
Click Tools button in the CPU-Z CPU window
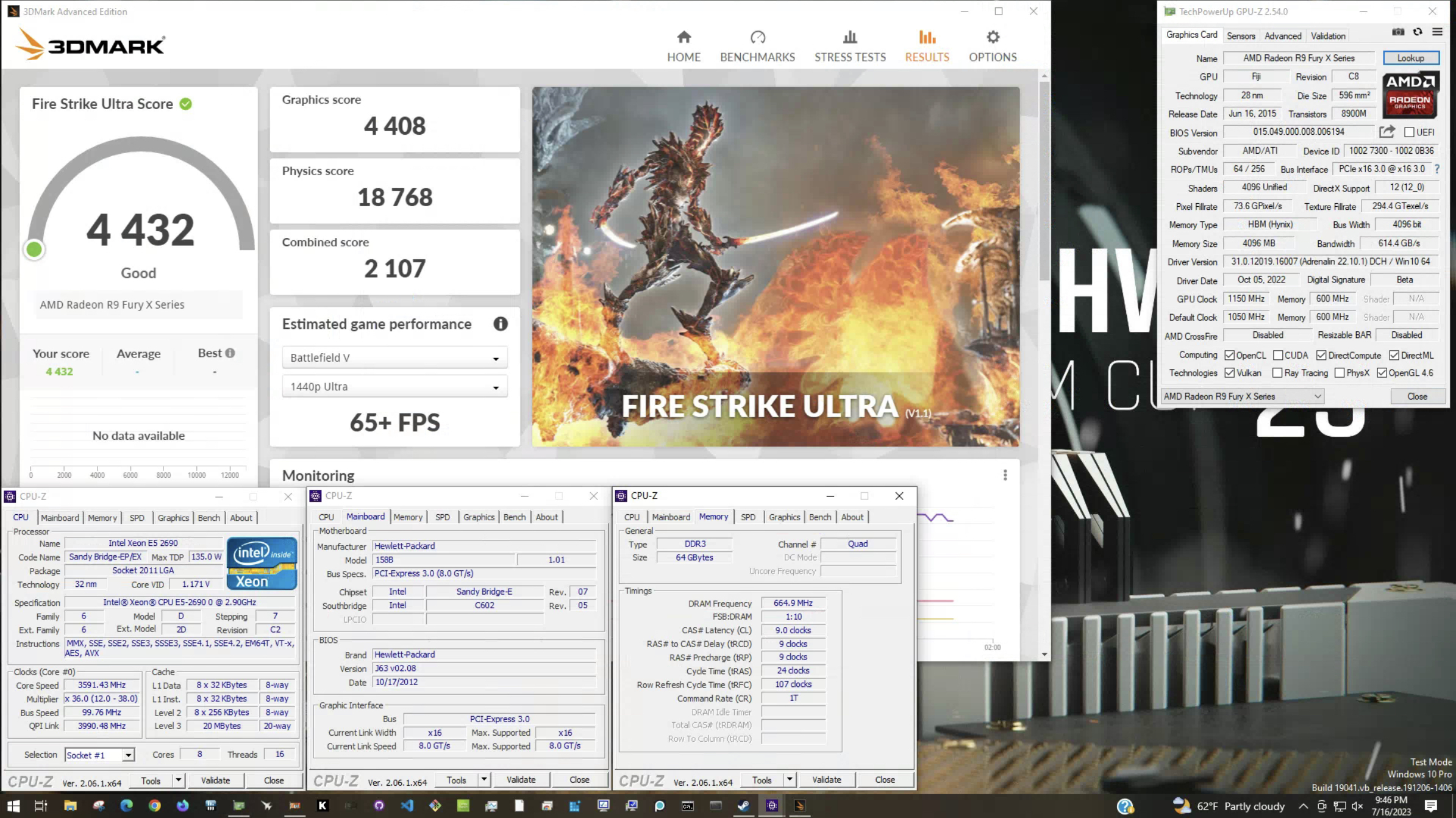click(x=151, y=780)
